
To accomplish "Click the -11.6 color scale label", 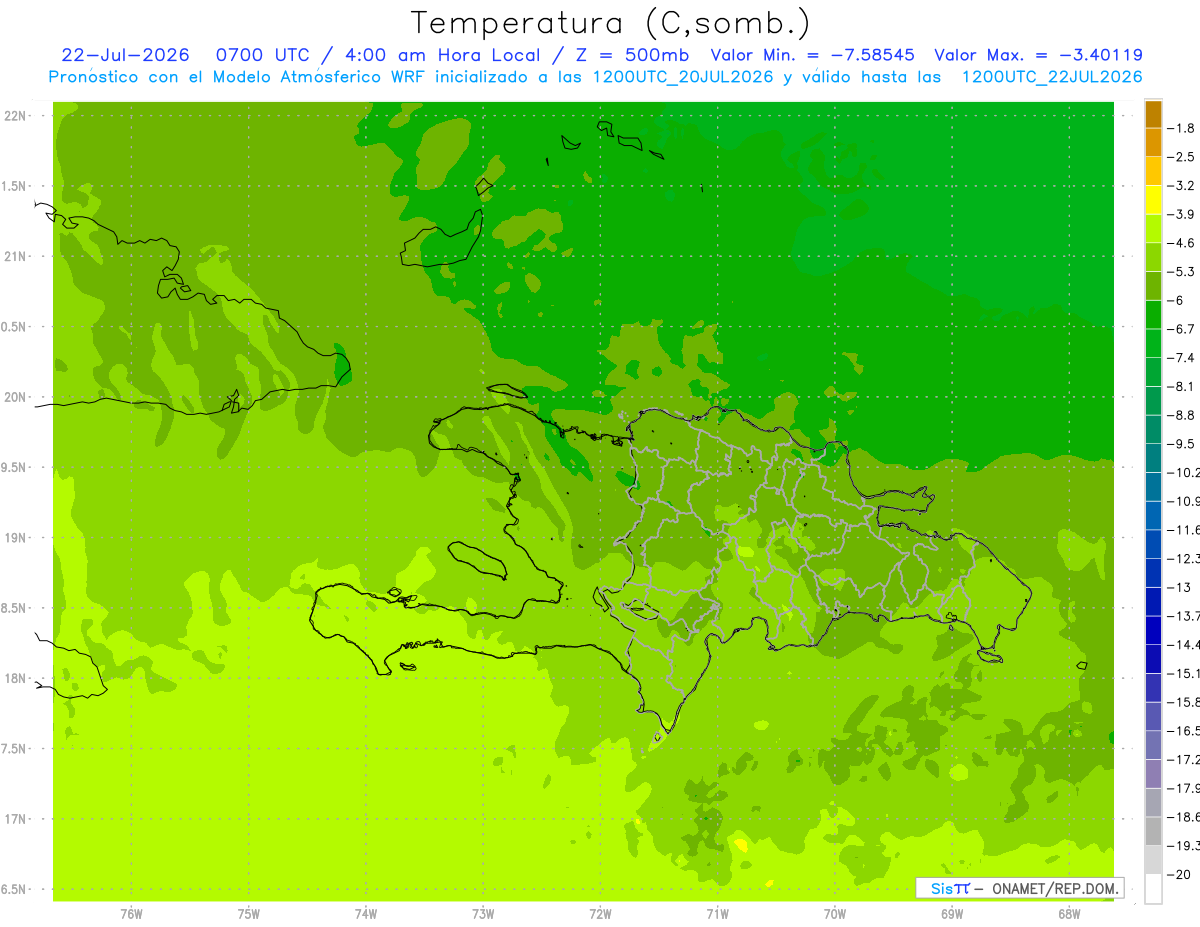I will coord(1184,530).
